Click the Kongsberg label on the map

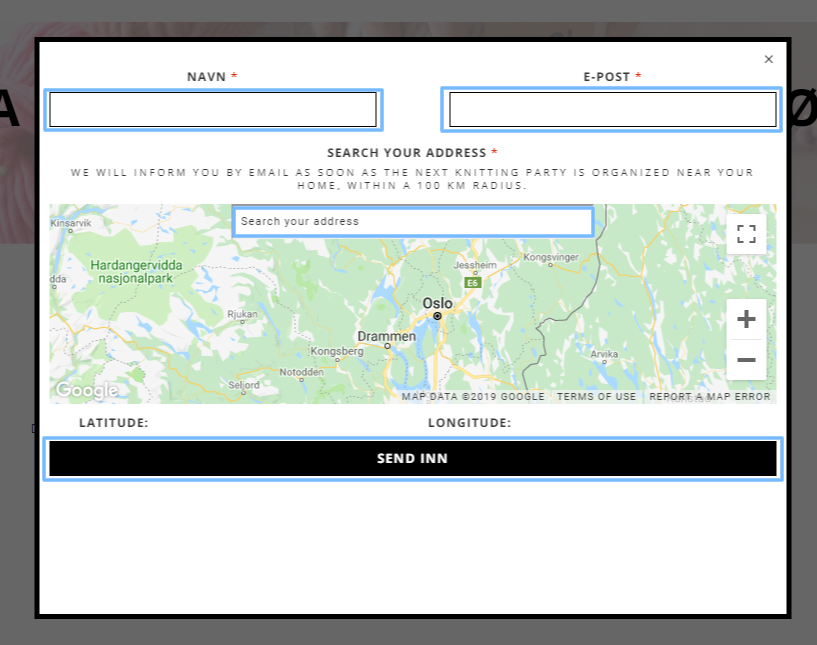point(337,351)
